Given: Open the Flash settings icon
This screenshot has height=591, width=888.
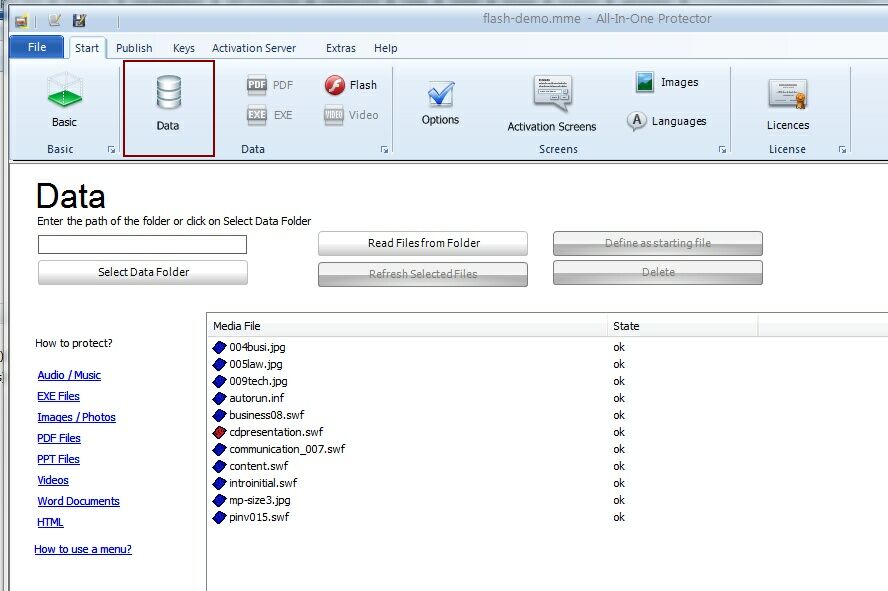Looking at the screenshot, I should click(x=335, y=86).
